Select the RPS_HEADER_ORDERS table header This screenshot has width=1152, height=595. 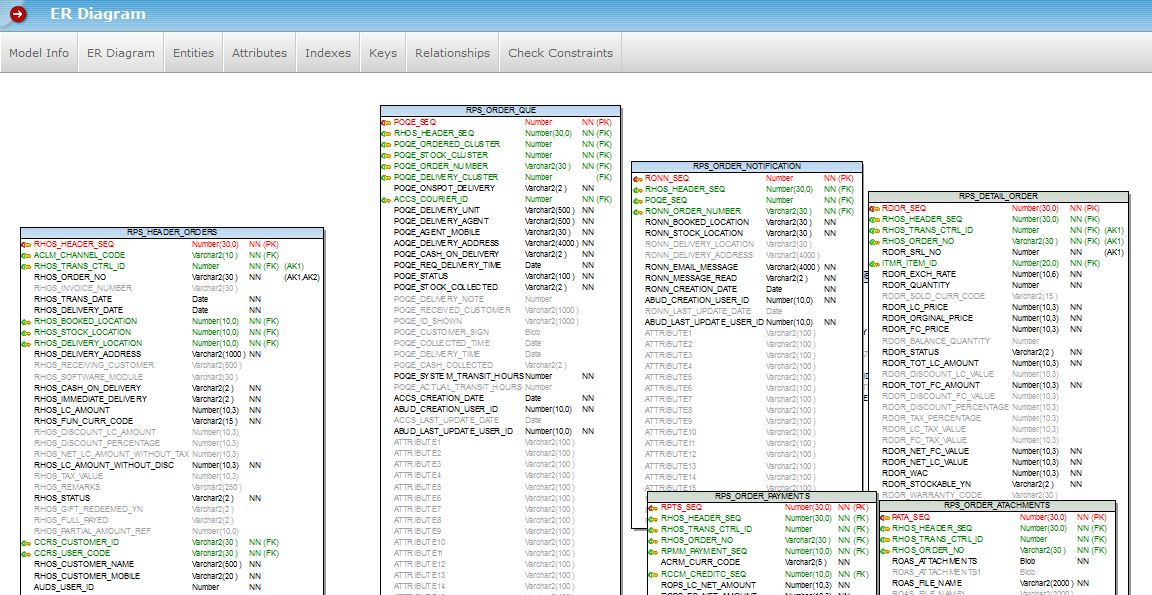173,233
